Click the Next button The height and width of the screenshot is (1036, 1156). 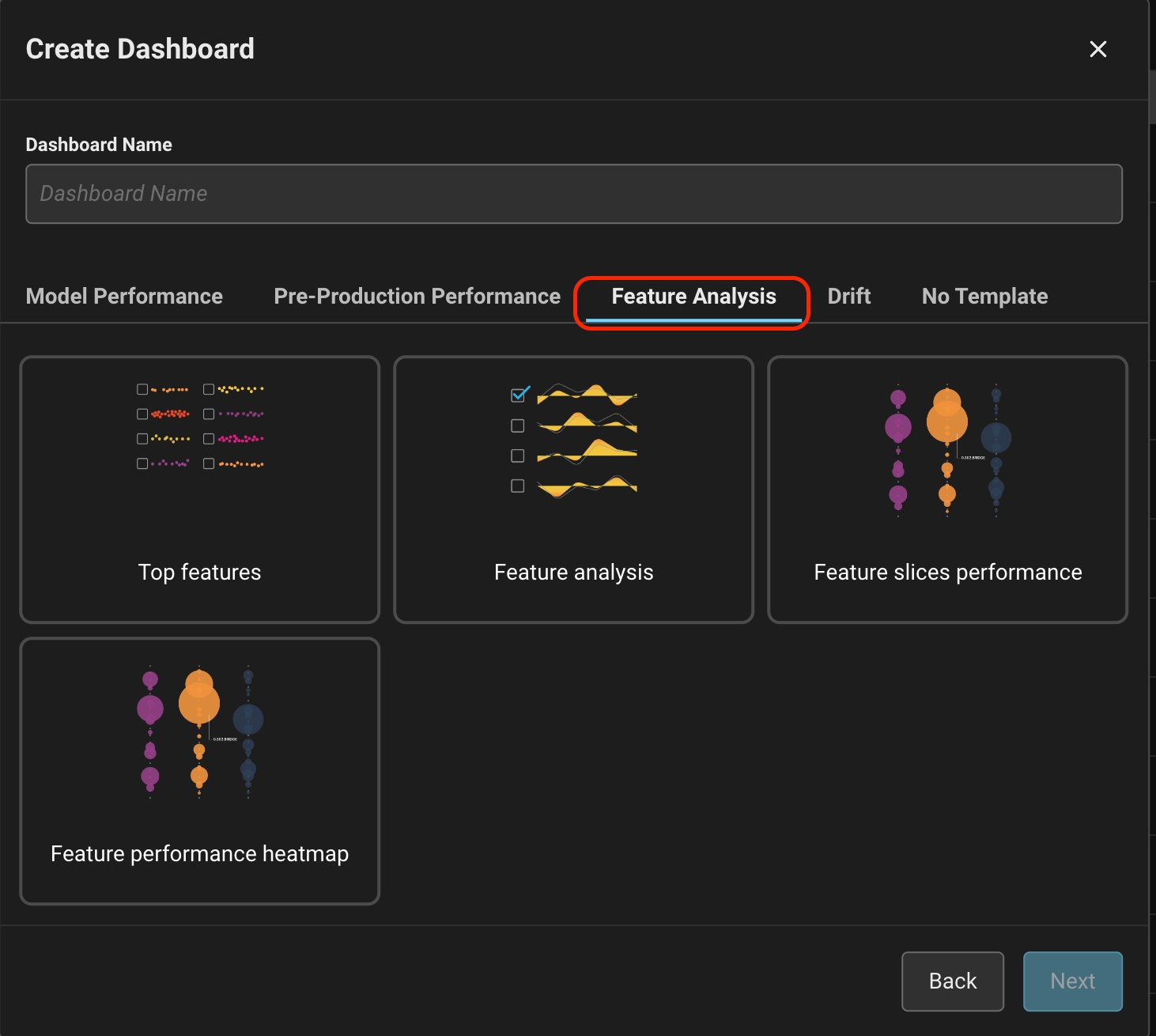coord(1073,981)
